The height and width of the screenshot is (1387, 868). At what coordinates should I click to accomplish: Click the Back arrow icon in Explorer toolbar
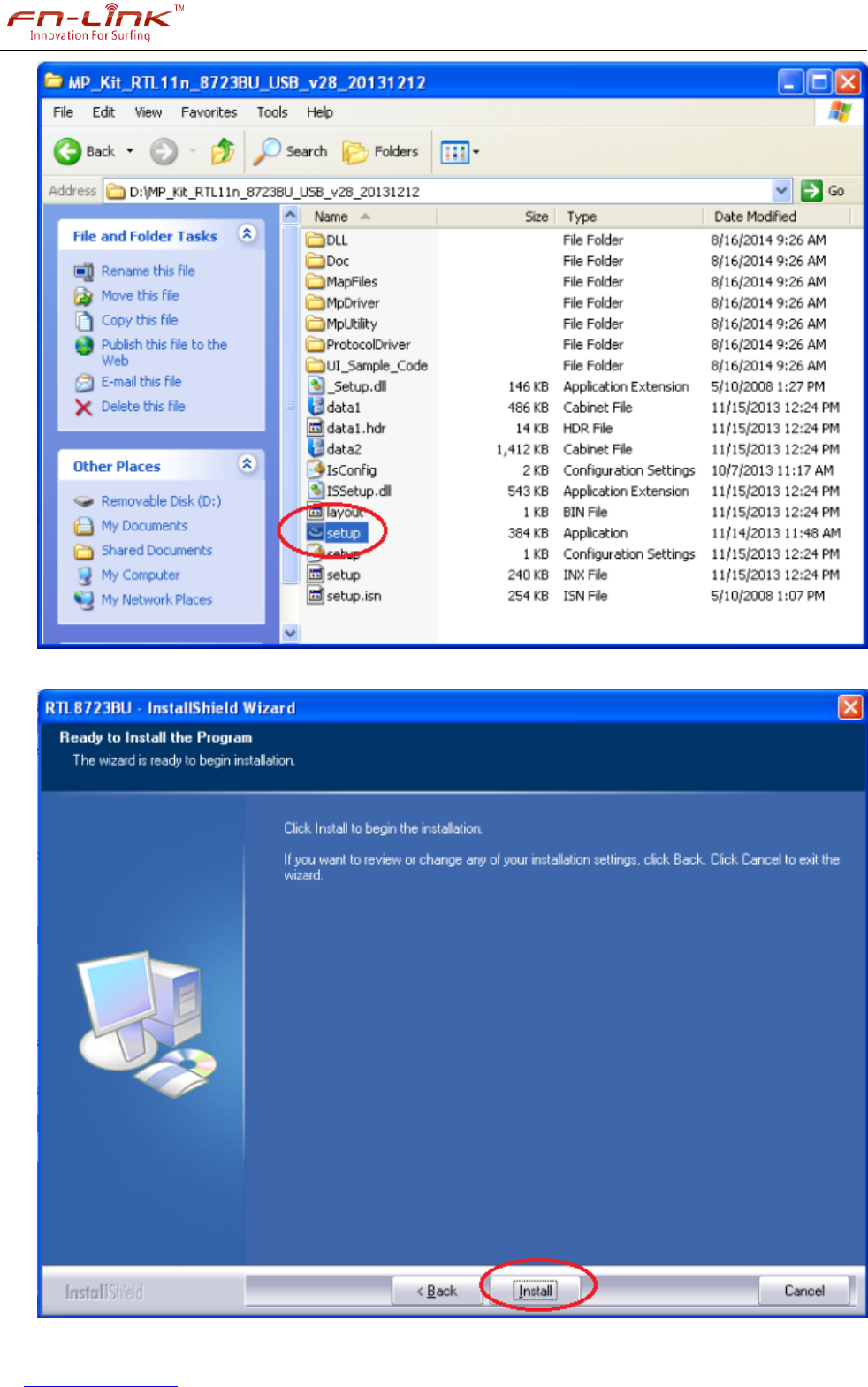pos(67,151)
